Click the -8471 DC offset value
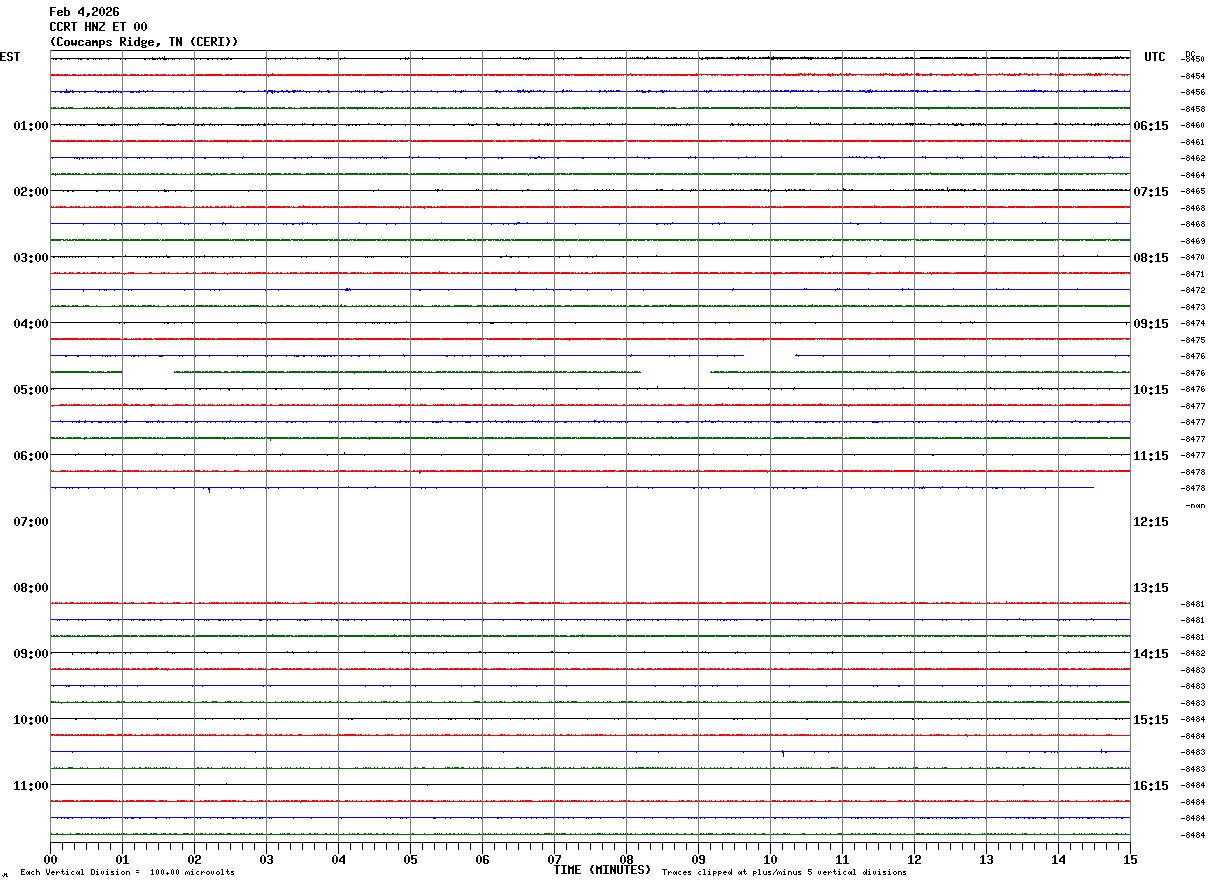 coord(1193,274)
